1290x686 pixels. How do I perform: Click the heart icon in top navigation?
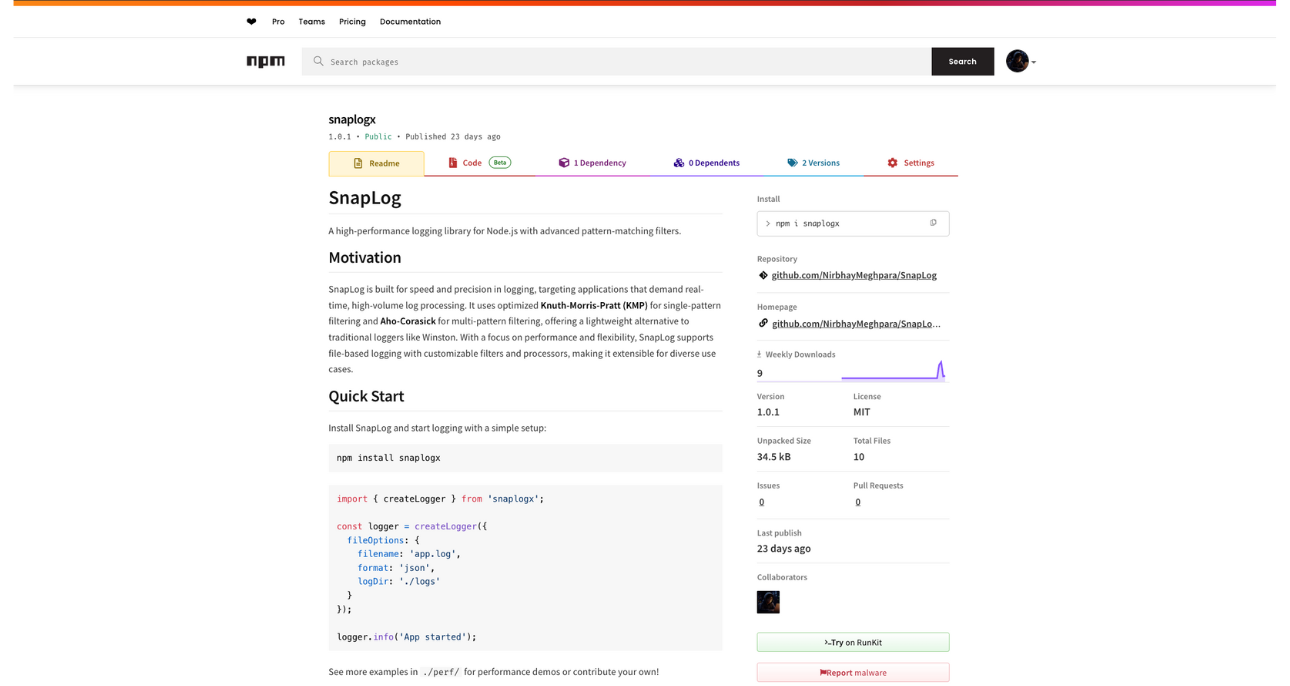(x=251, y=21)
